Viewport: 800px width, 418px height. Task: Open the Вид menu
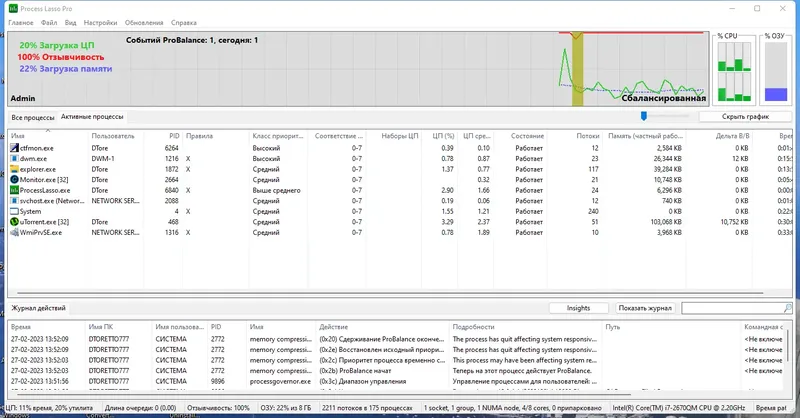click(x=70, y=22)
